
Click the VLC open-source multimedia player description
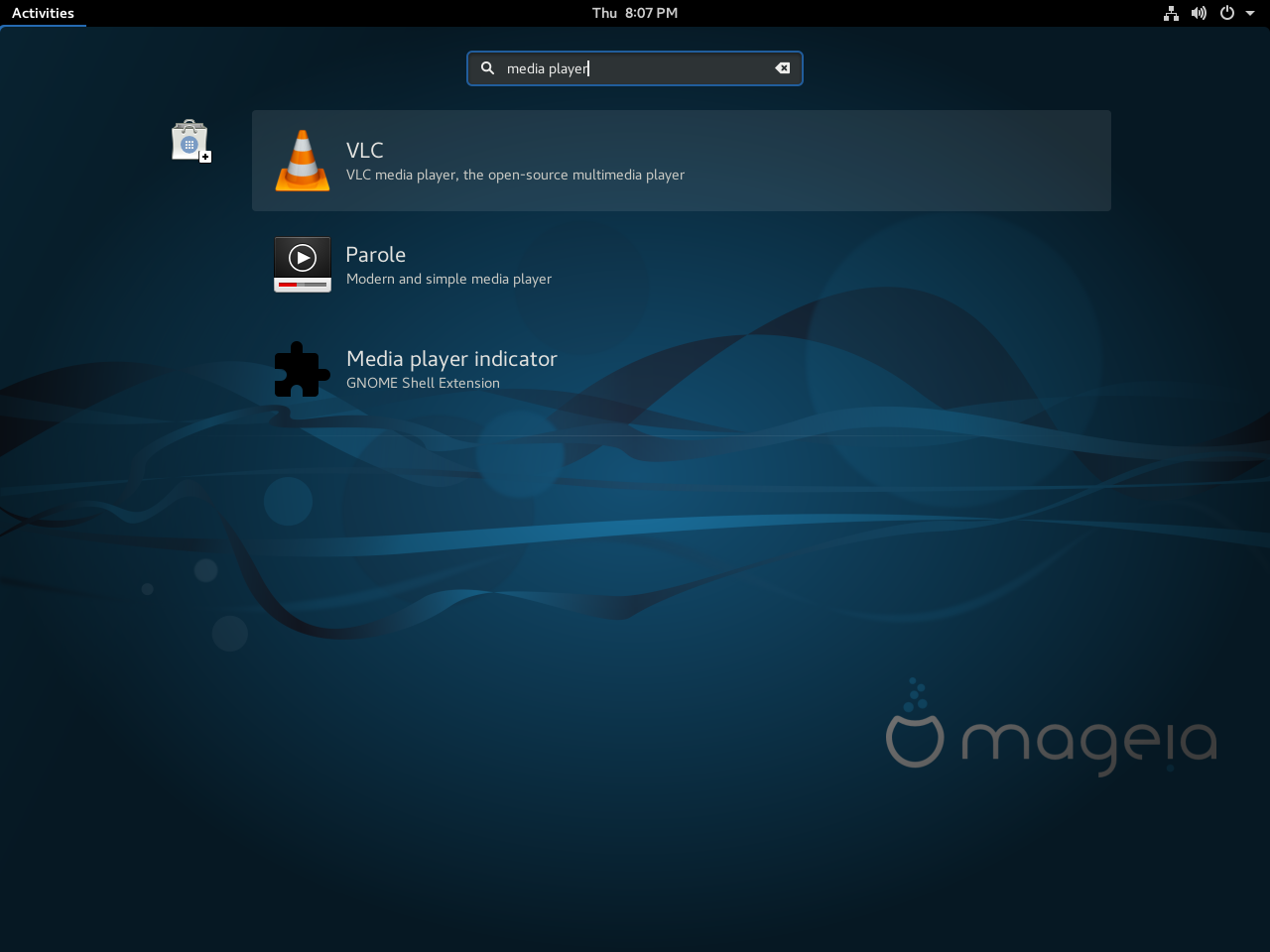pyautogui.click(x=515, y=176)
